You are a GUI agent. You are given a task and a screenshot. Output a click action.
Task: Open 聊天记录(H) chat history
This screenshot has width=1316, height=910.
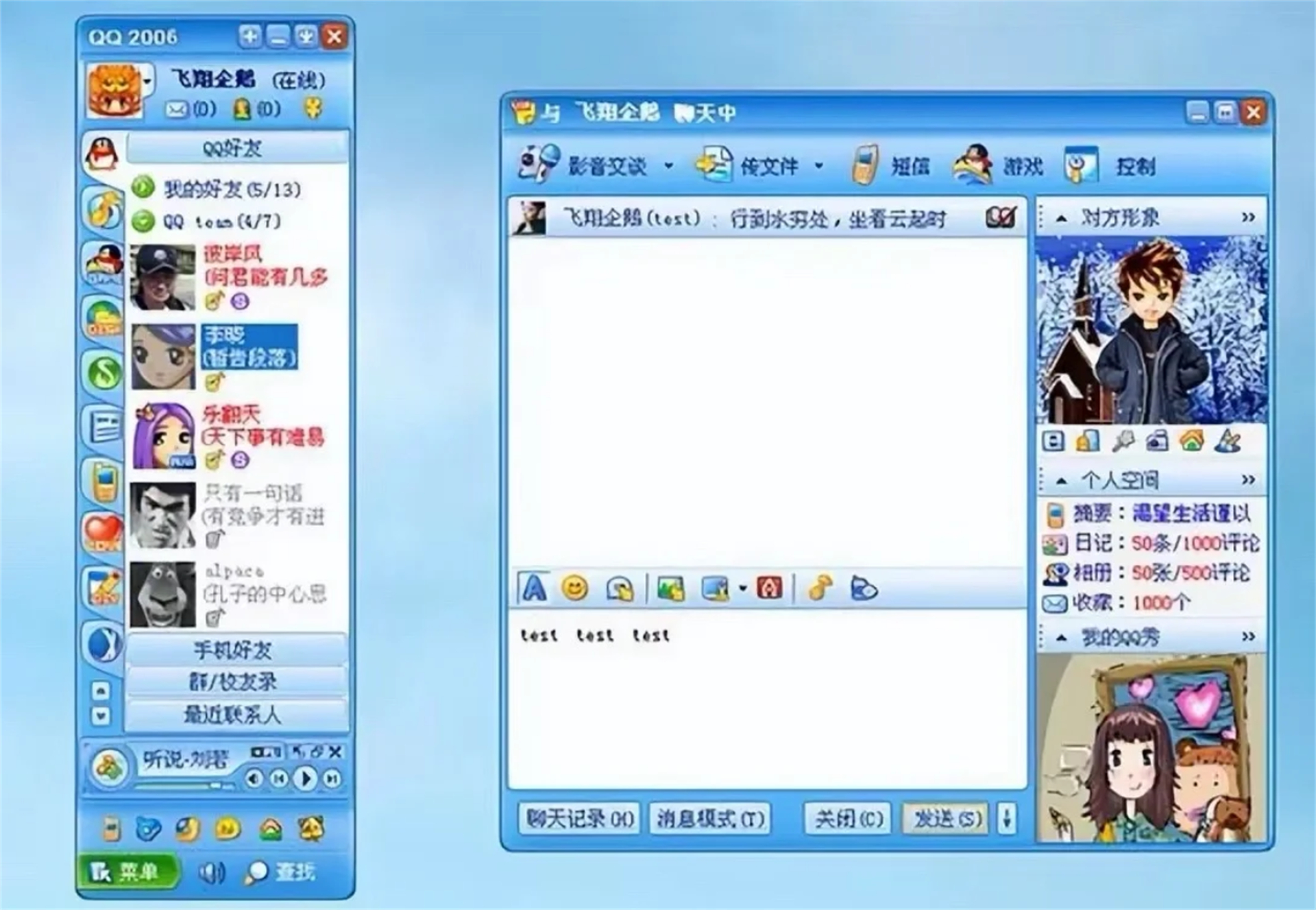579,818
